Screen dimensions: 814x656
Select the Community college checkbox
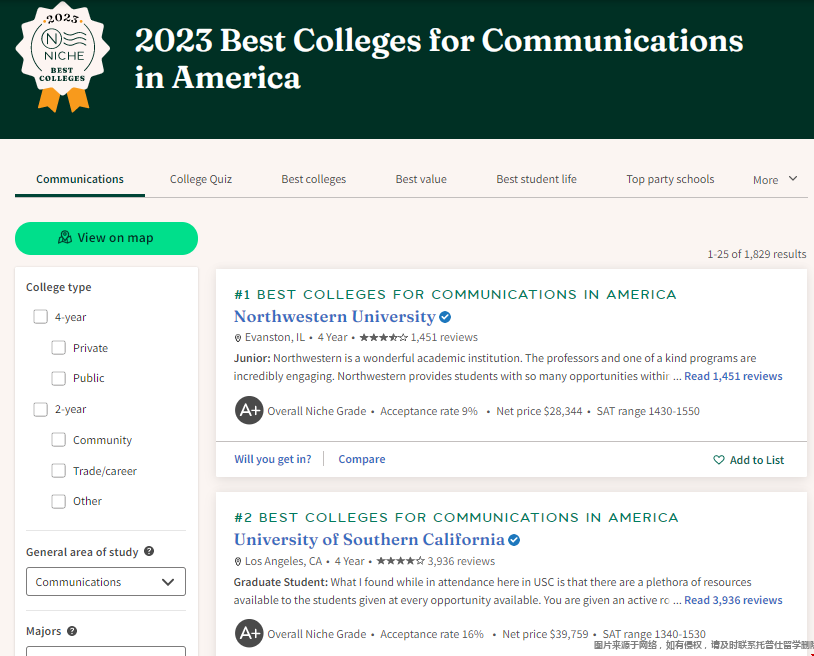click(x=59, y=440)
